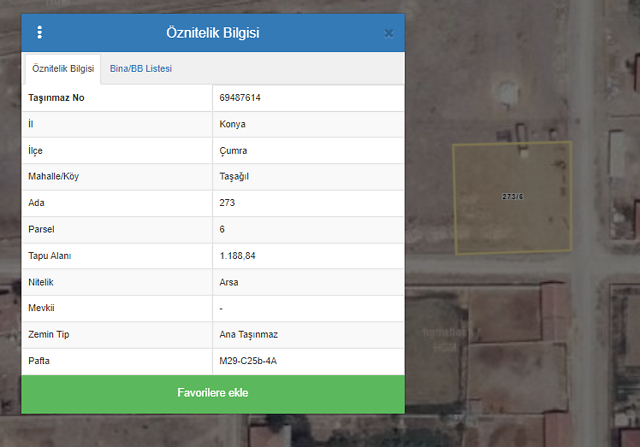Image resolution: width=640 pixels, height=447 pixels.
Task: Click the Zemin Tip row label
Action: click(52, 335)
